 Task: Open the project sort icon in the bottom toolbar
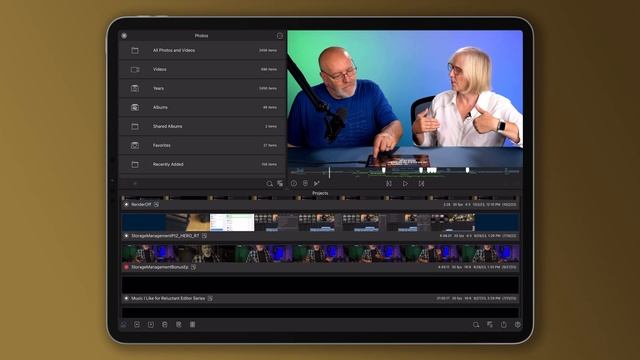[x=490, y=325]
